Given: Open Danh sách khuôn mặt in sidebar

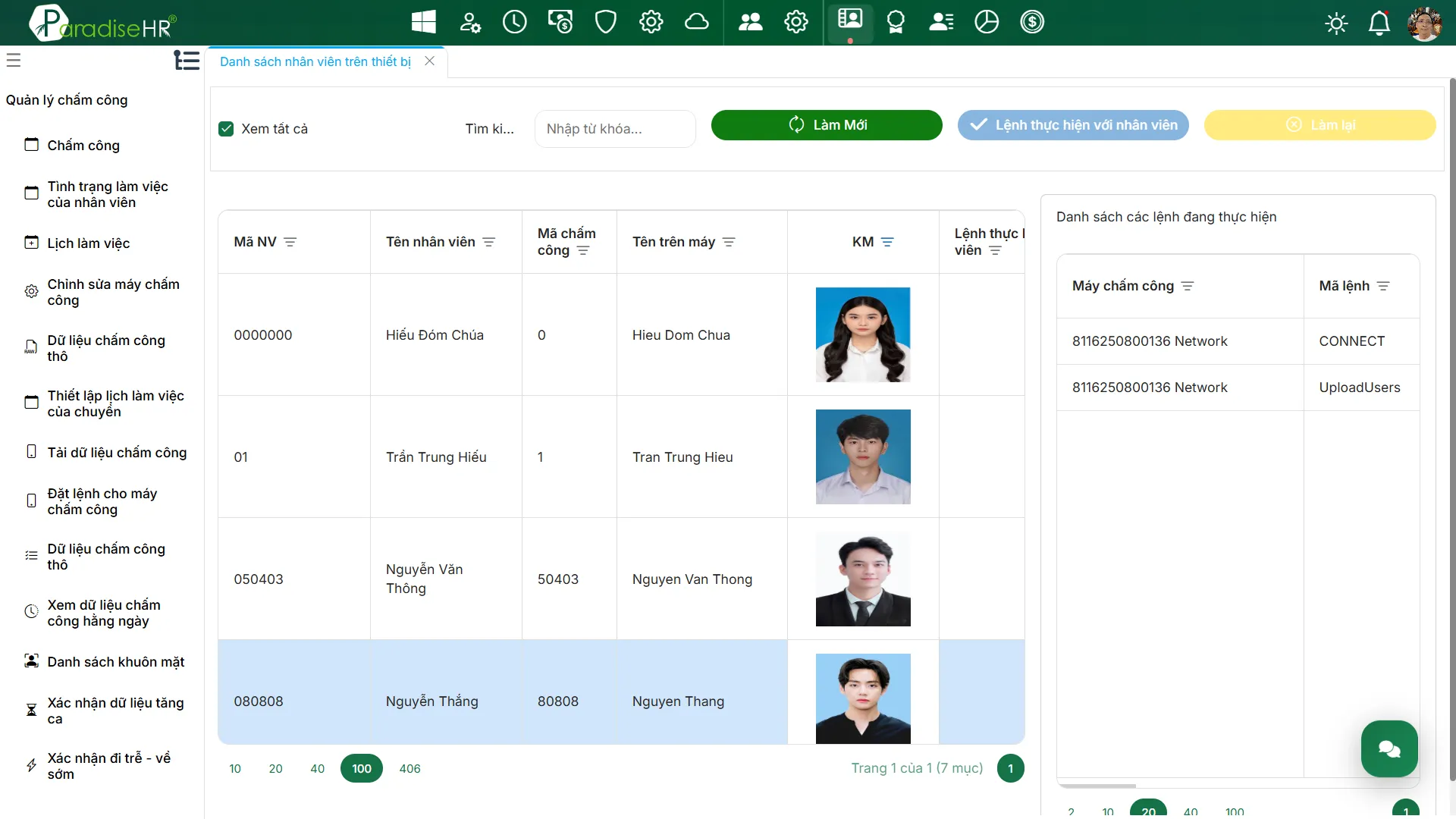Looking at the screenshot, I should coord(115,662).
